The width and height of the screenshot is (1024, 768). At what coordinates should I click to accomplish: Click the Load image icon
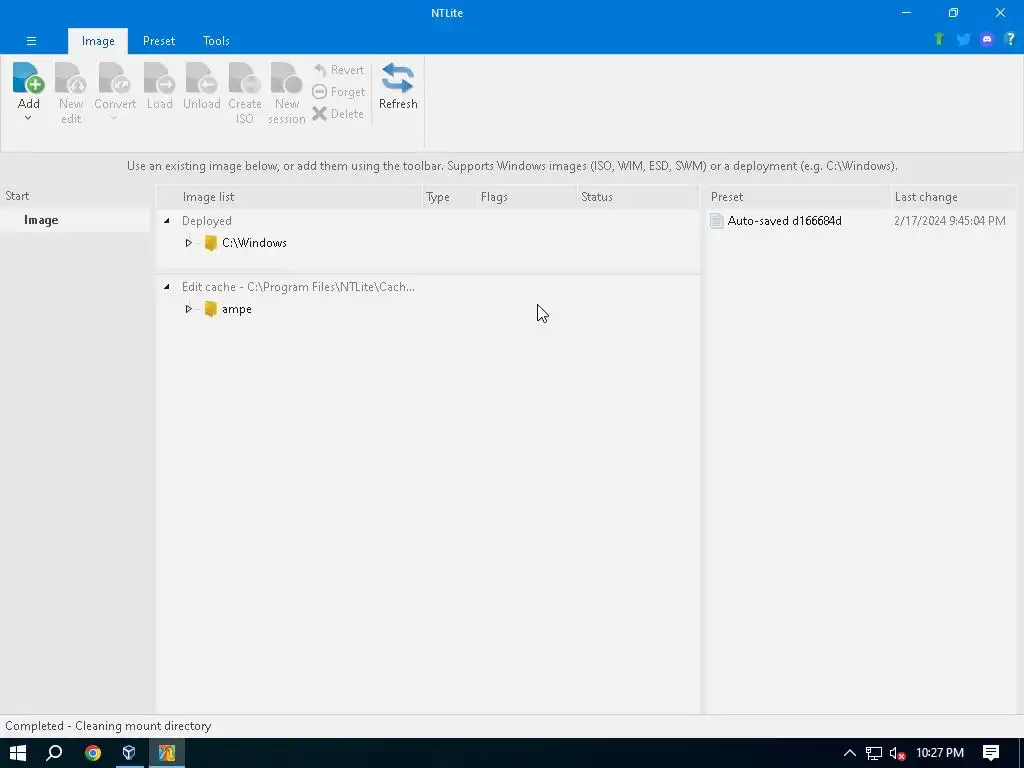click(x=159, y=78)
